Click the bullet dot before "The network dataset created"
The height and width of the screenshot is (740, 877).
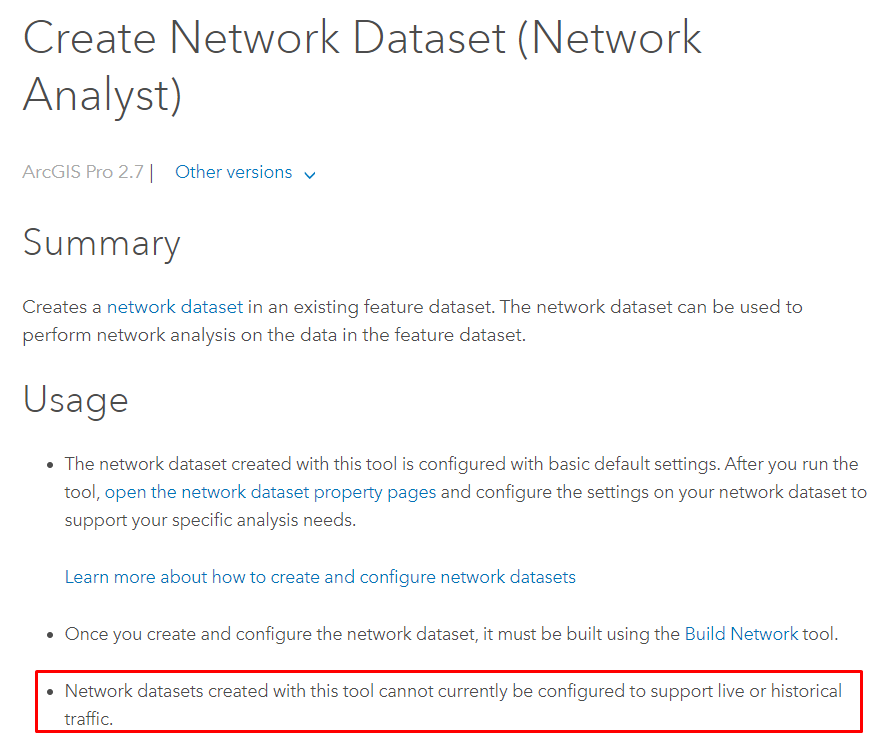50,465
